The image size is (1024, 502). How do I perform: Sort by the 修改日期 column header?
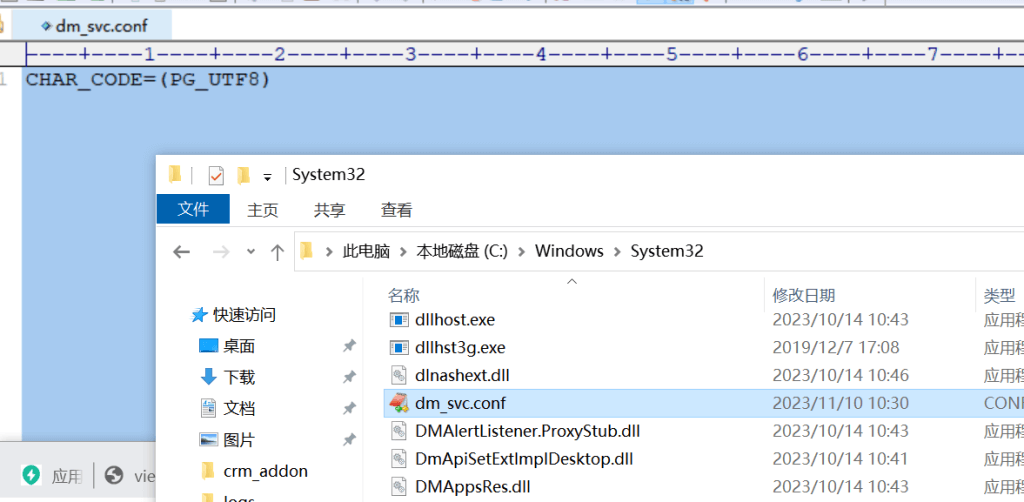coord(804,296)
